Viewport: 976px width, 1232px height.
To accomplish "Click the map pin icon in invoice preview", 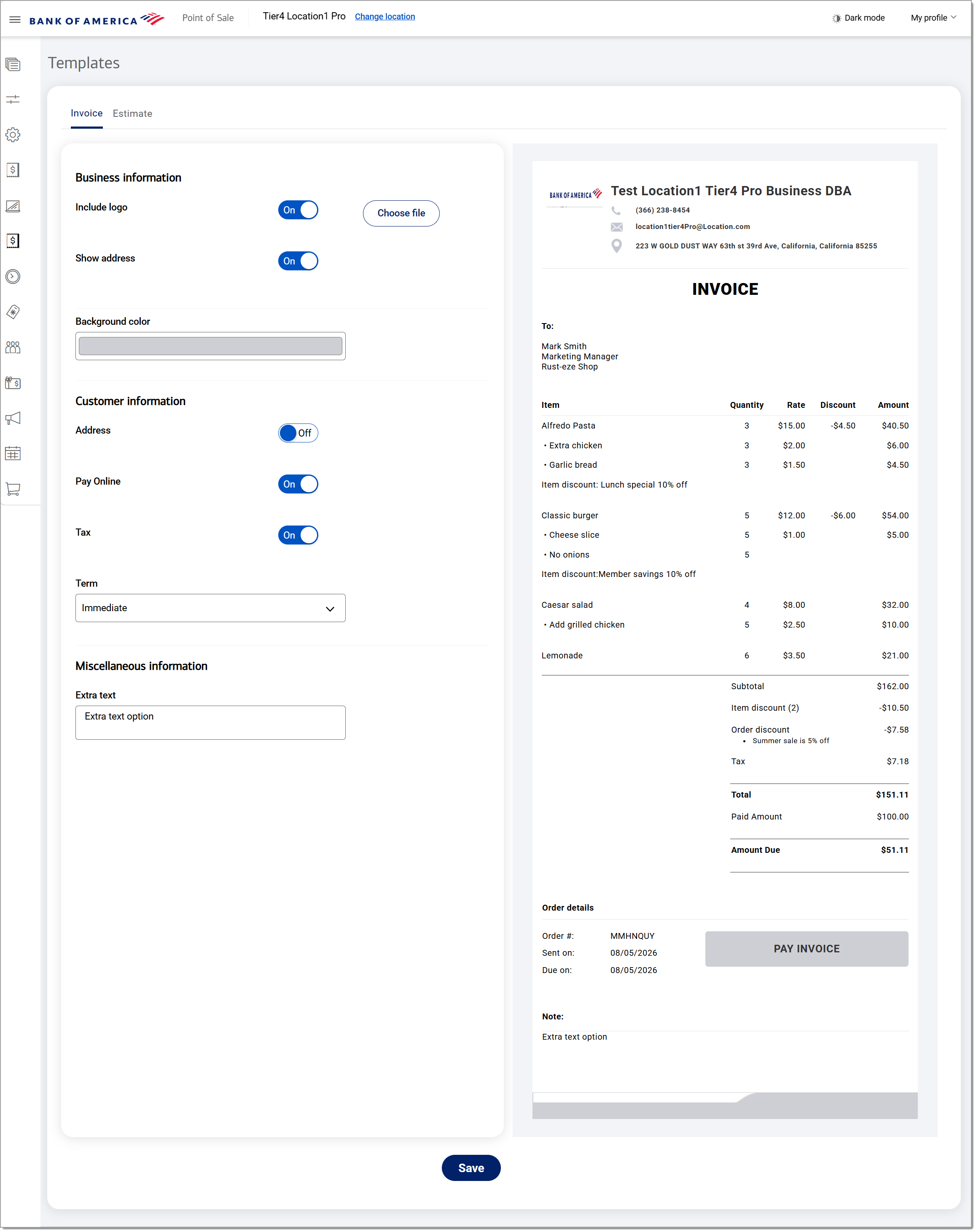I will [x=617, y=246].
